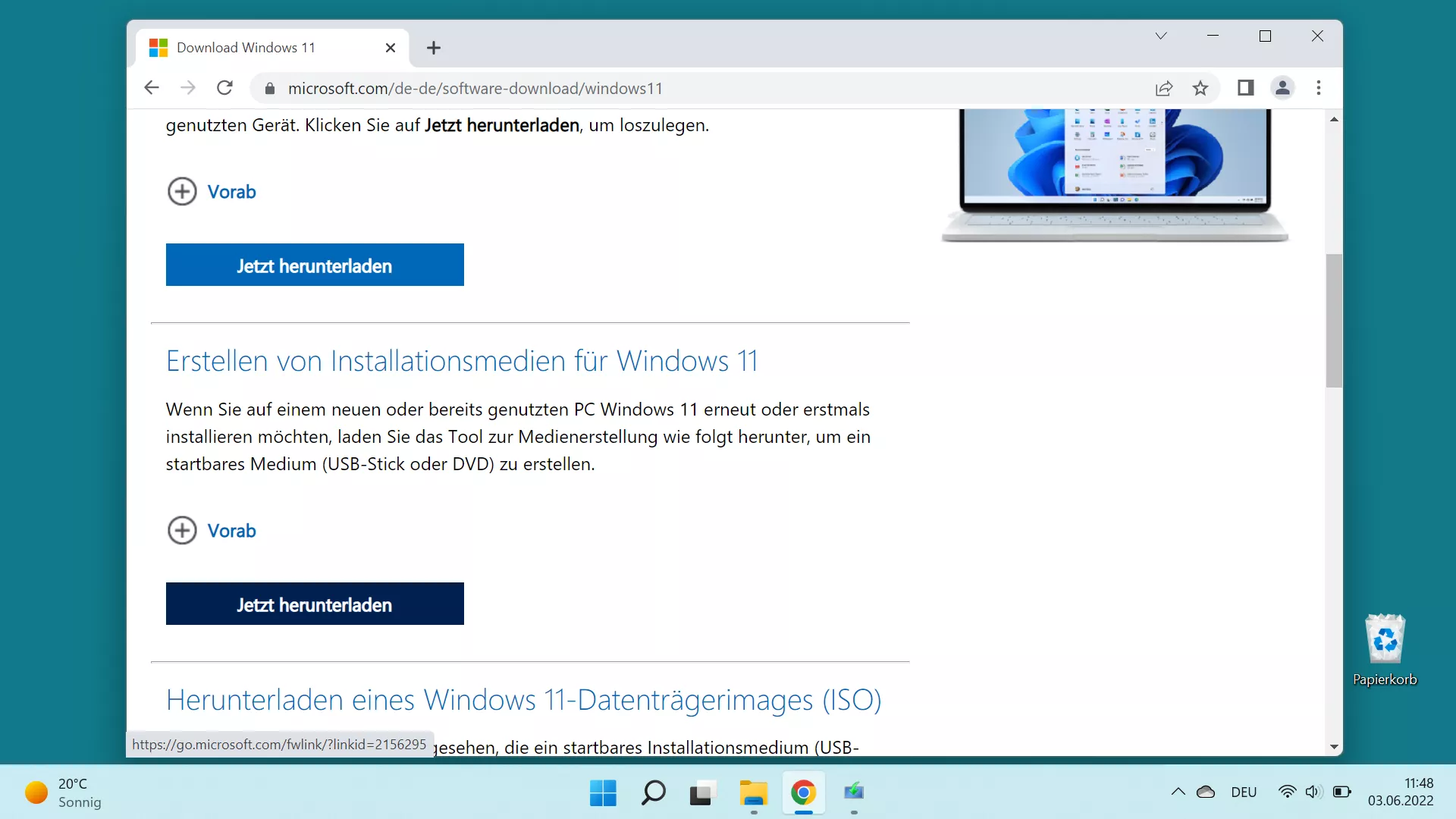Open Task View from the taskbar
The height and width of the screenshot is (819, 1456).
(x=703, y=792)
